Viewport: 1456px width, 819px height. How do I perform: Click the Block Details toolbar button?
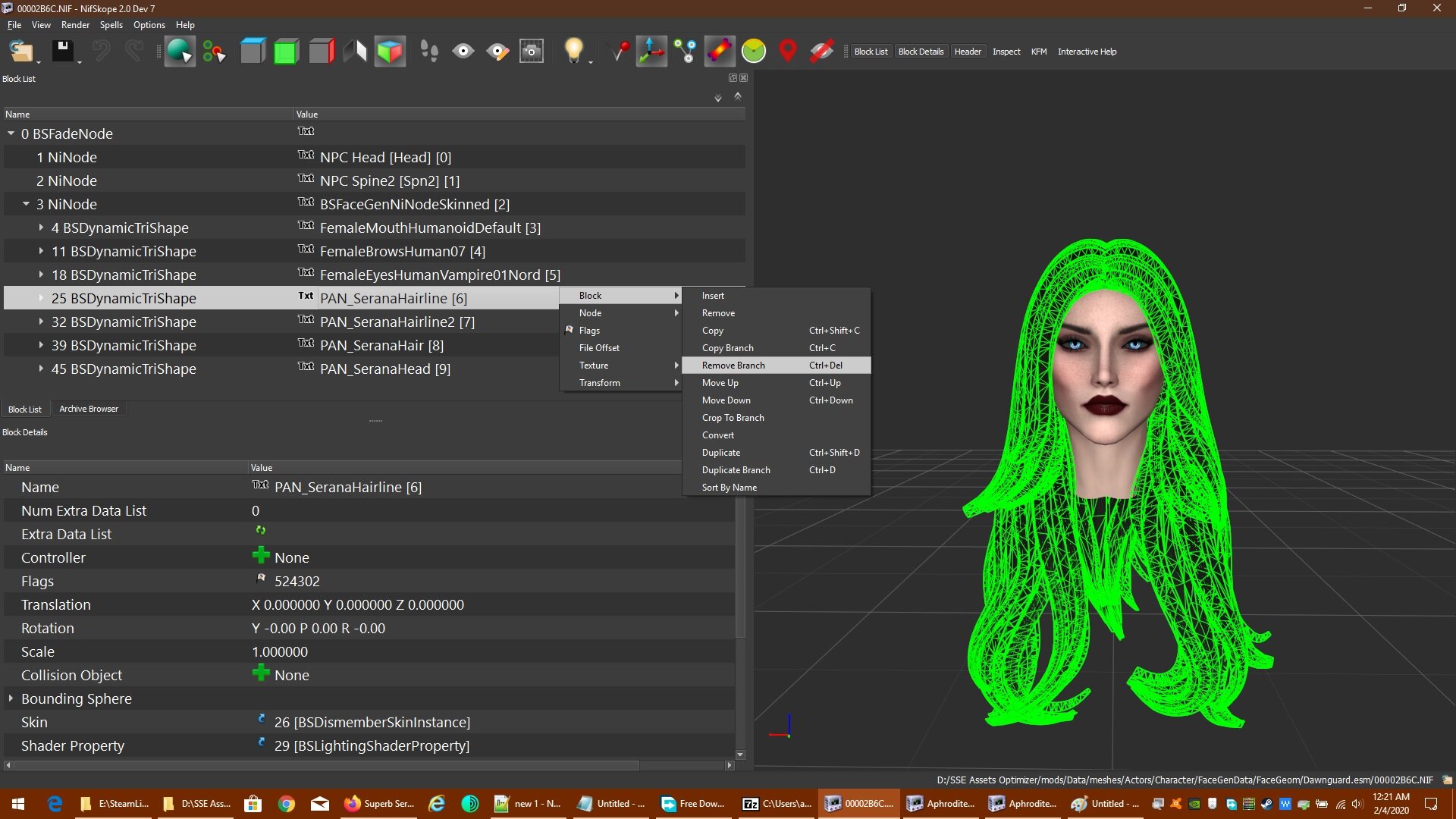tap(921, 52)
